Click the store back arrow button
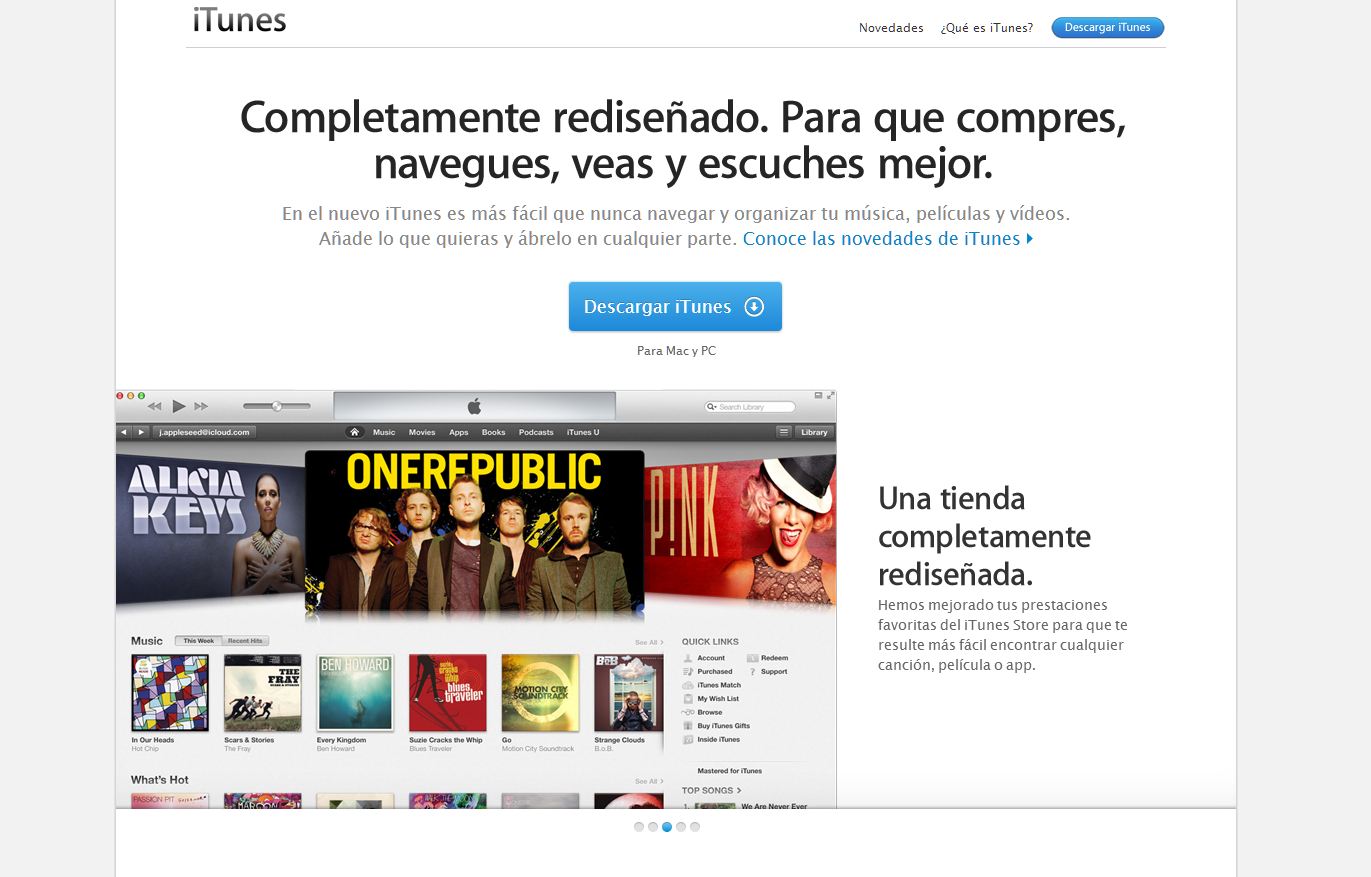 pos(124,432)
